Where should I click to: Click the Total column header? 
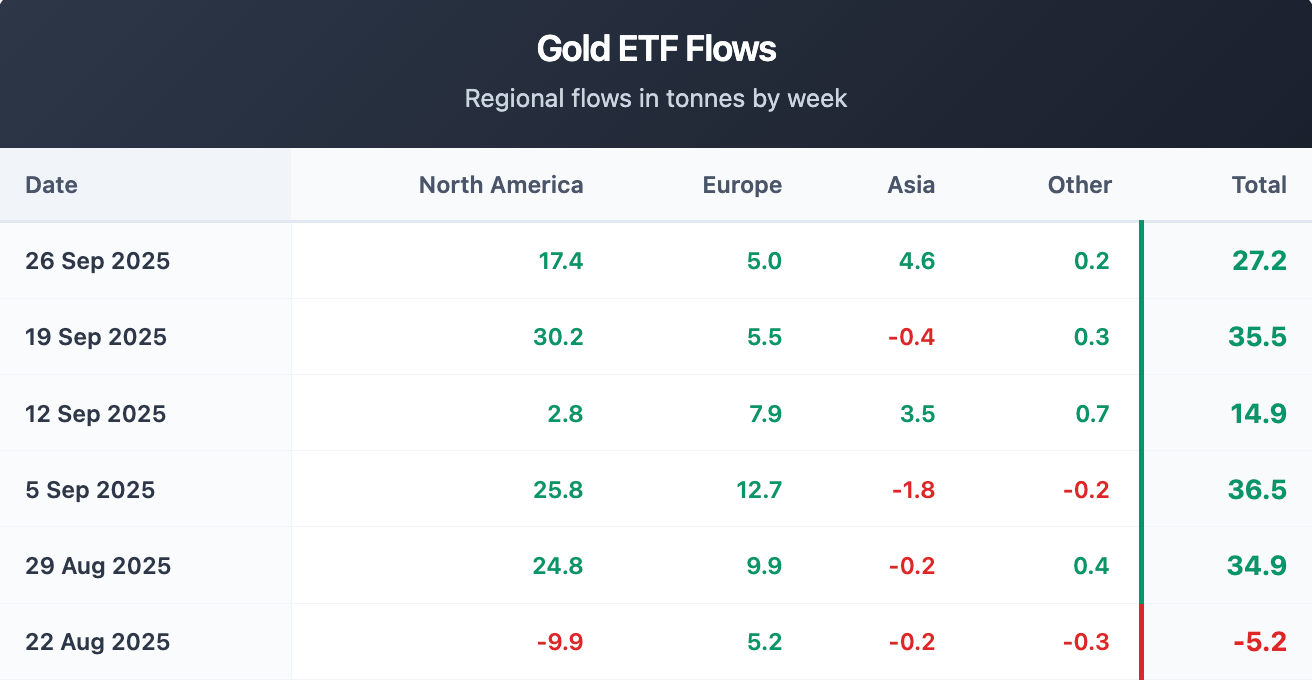click(x=1259, y=185)
